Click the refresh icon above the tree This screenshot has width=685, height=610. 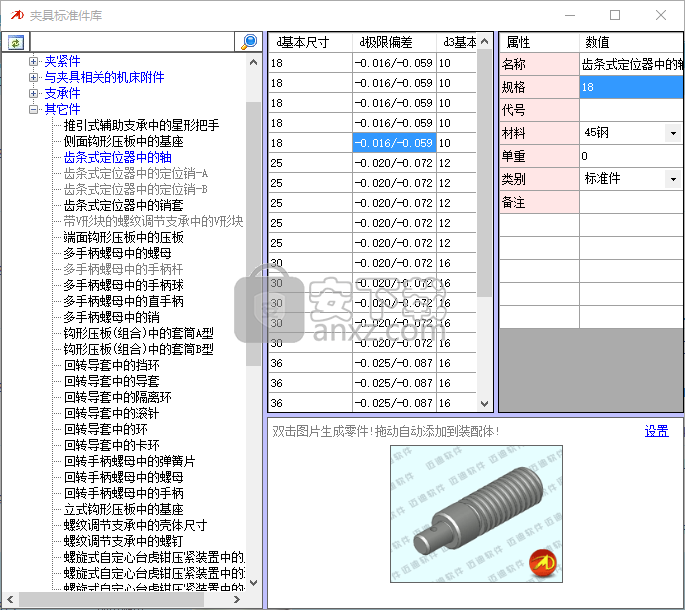point(16,42)
